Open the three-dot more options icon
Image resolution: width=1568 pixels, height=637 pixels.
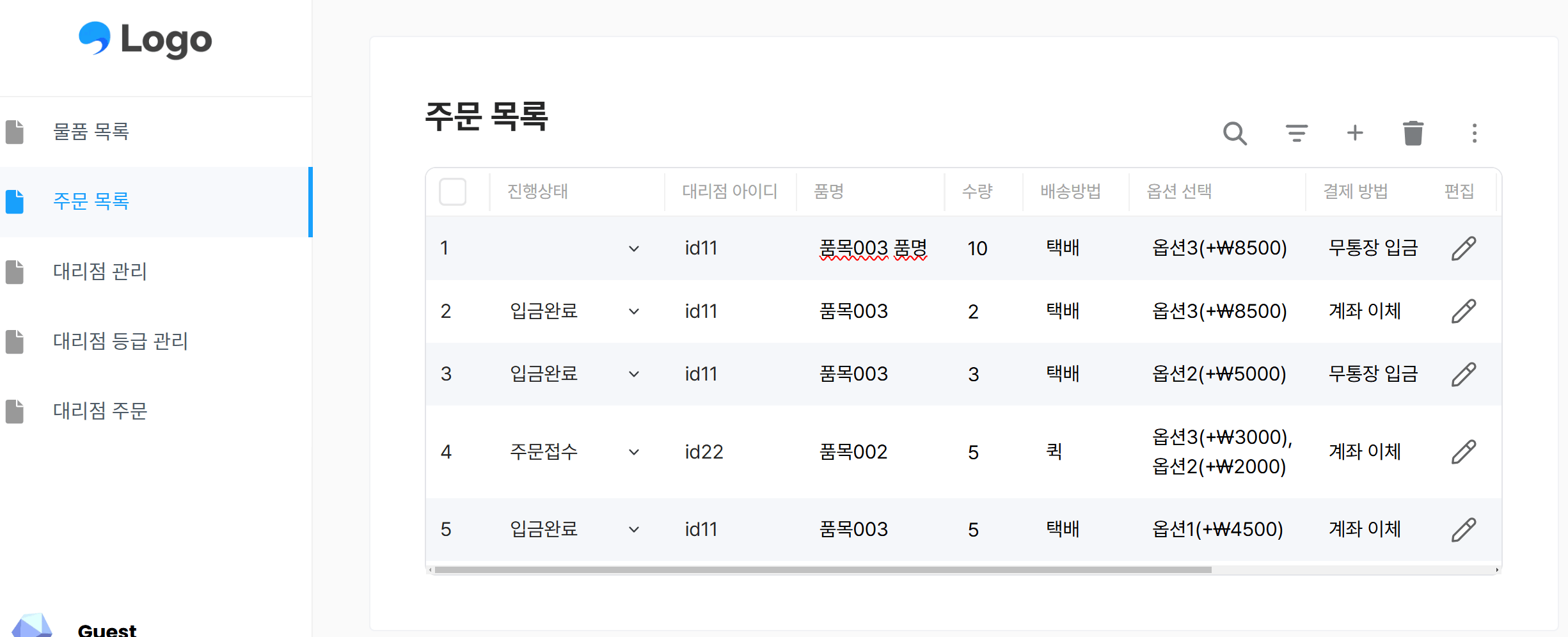pos(1475,133)
